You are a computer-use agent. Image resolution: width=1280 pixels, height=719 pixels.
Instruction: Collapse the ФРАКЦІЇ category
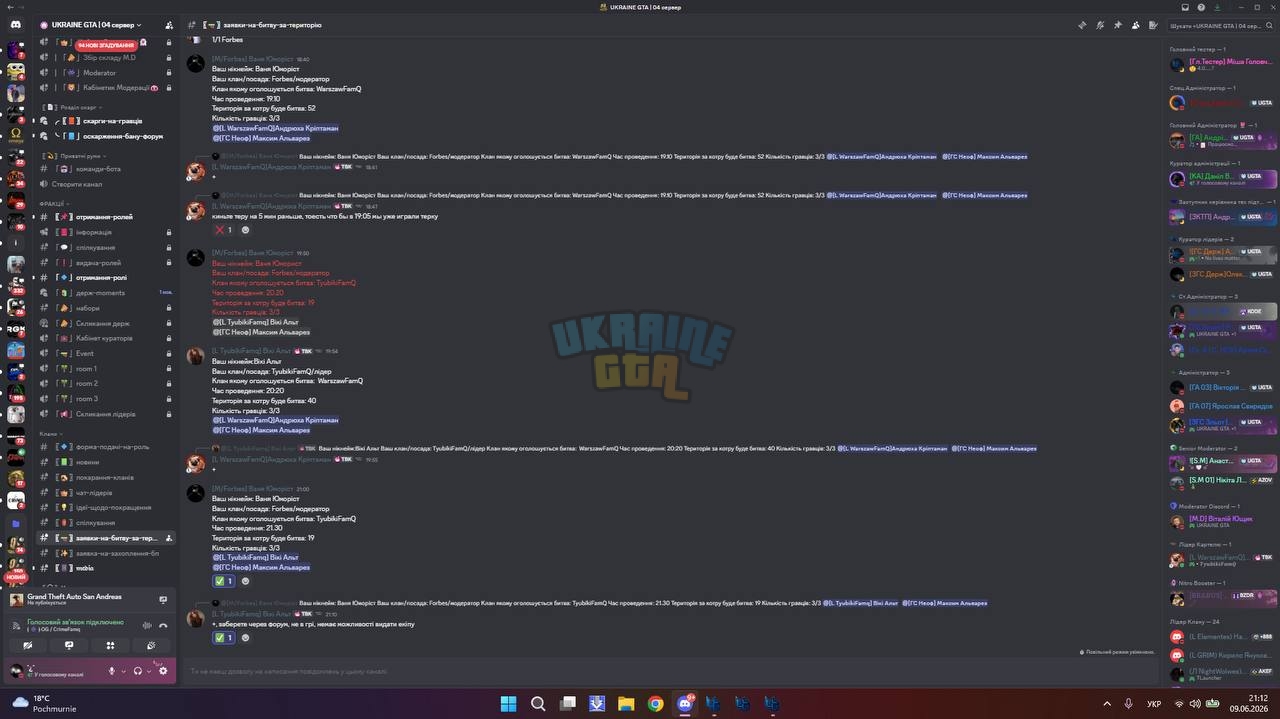click(x=53, y=202)
